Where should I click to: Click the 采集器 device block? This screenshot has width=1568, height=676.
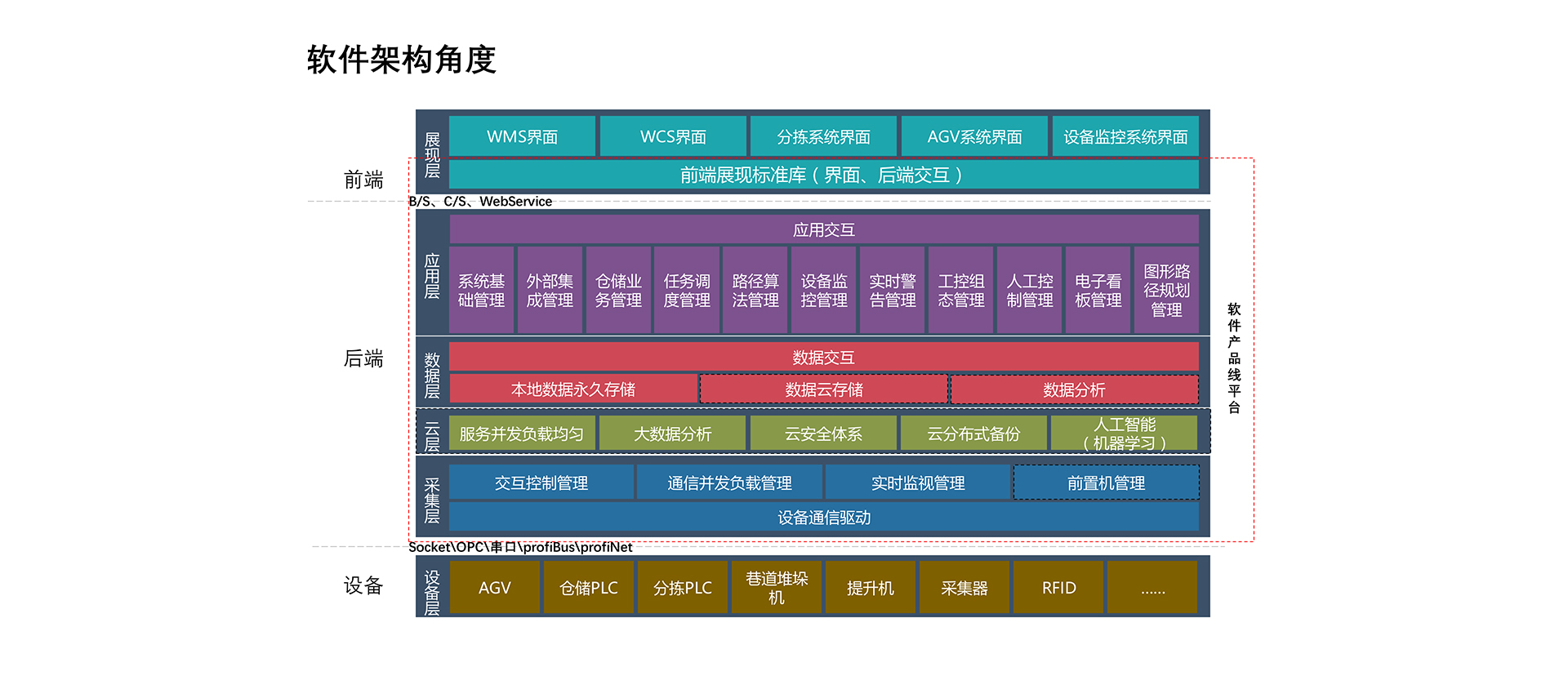point(964,587)
